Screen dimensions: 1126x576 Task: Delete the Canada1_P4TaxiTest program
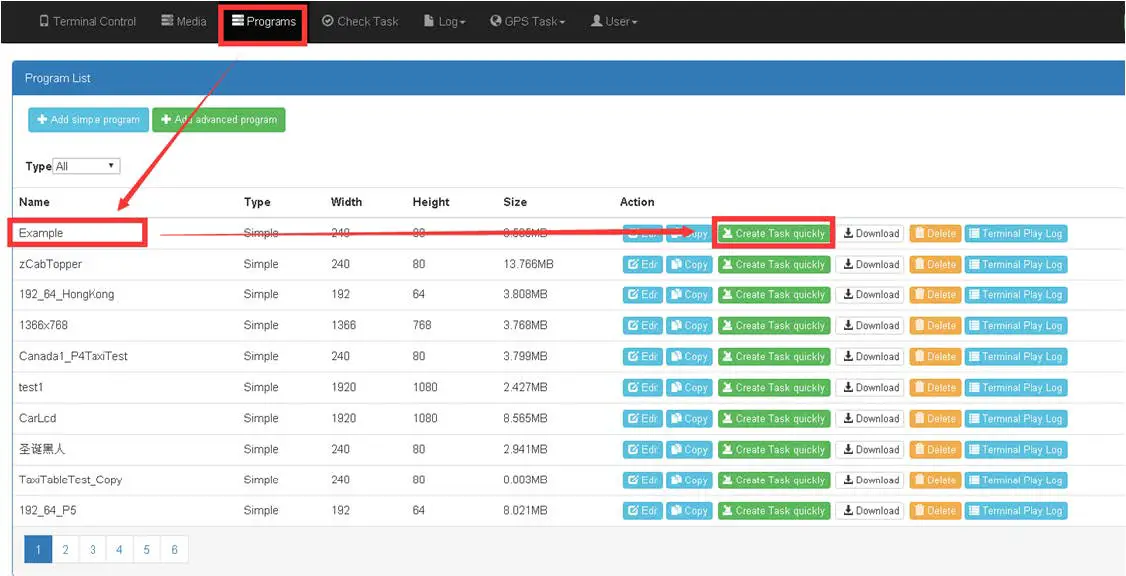[x=934, y=357]
